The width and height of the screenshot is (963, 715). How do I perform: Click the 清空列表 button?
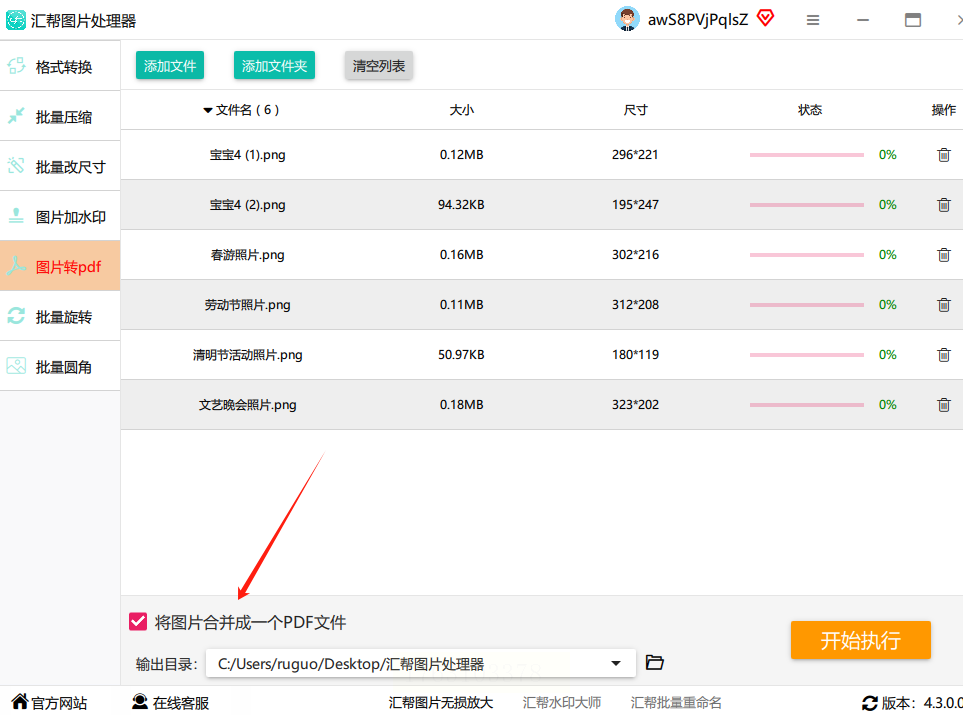[378, 66]
